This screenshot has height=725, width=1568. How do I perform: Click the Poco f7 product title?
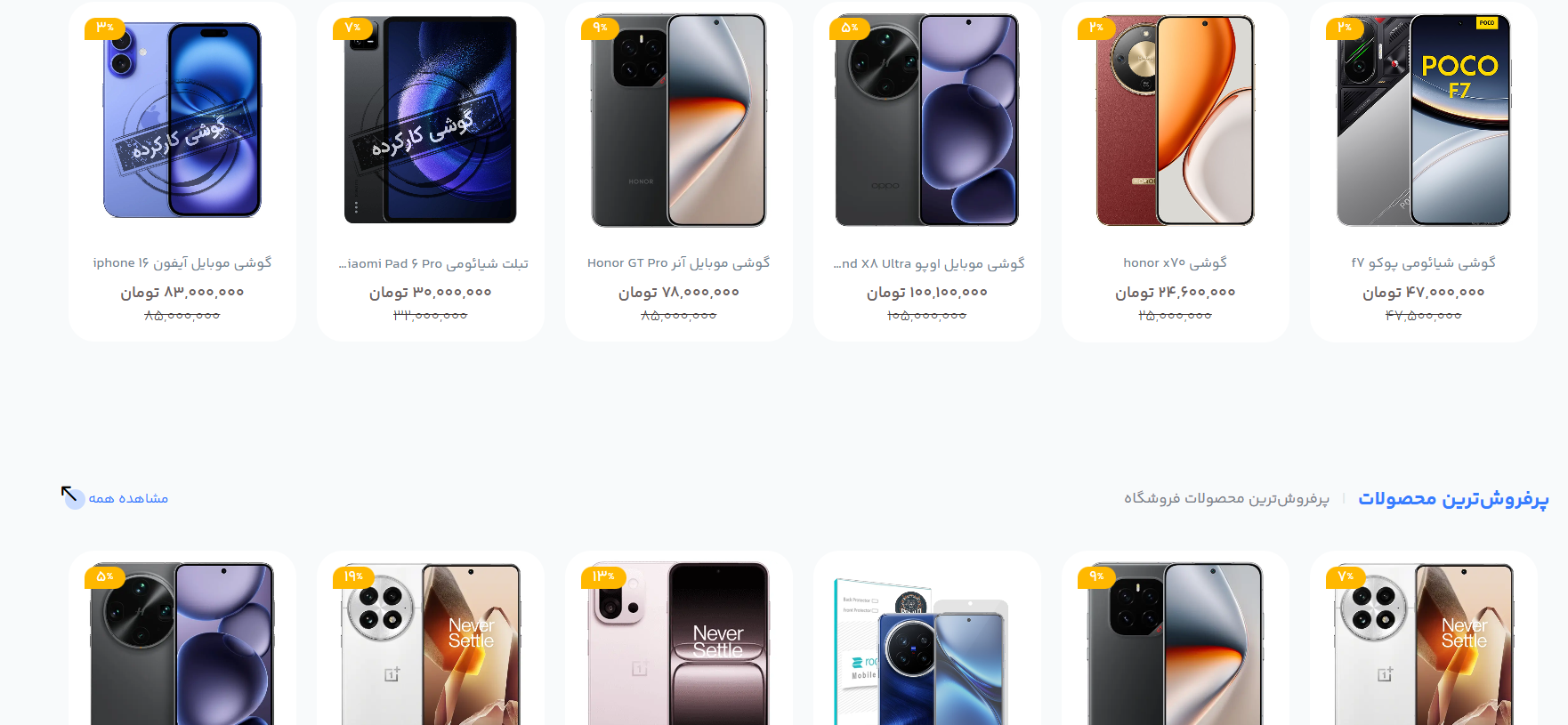(1424, 263)
